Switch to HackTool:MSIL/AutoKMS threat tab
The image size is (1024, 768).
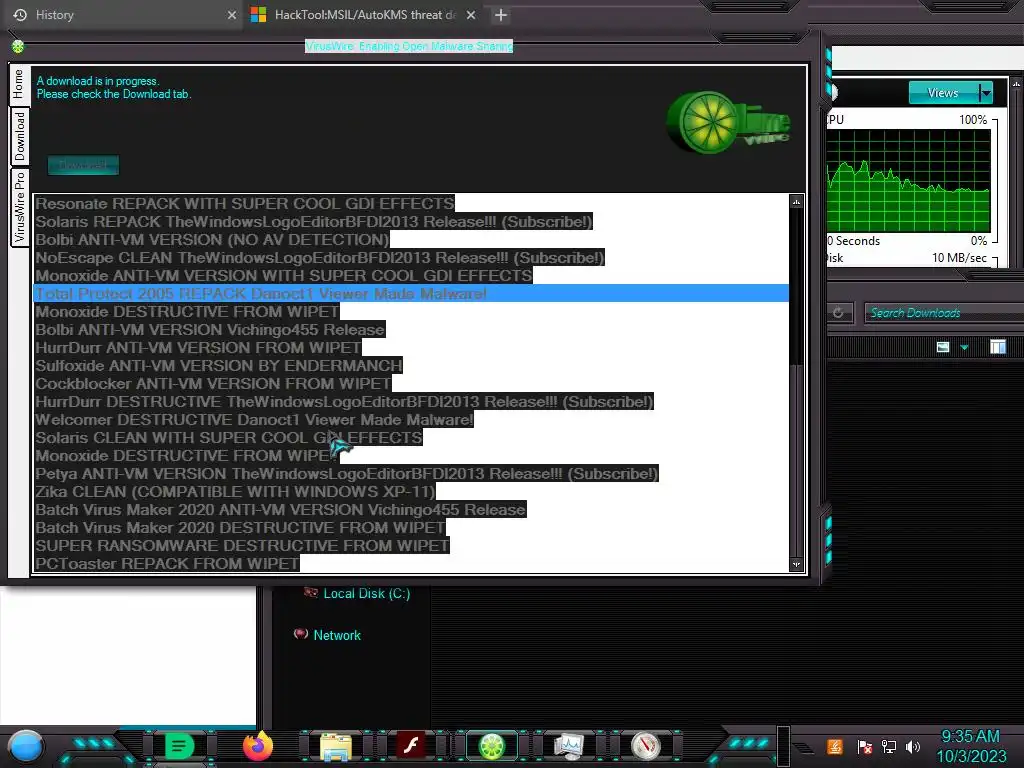pyautogui.click(x=364, y=15)
